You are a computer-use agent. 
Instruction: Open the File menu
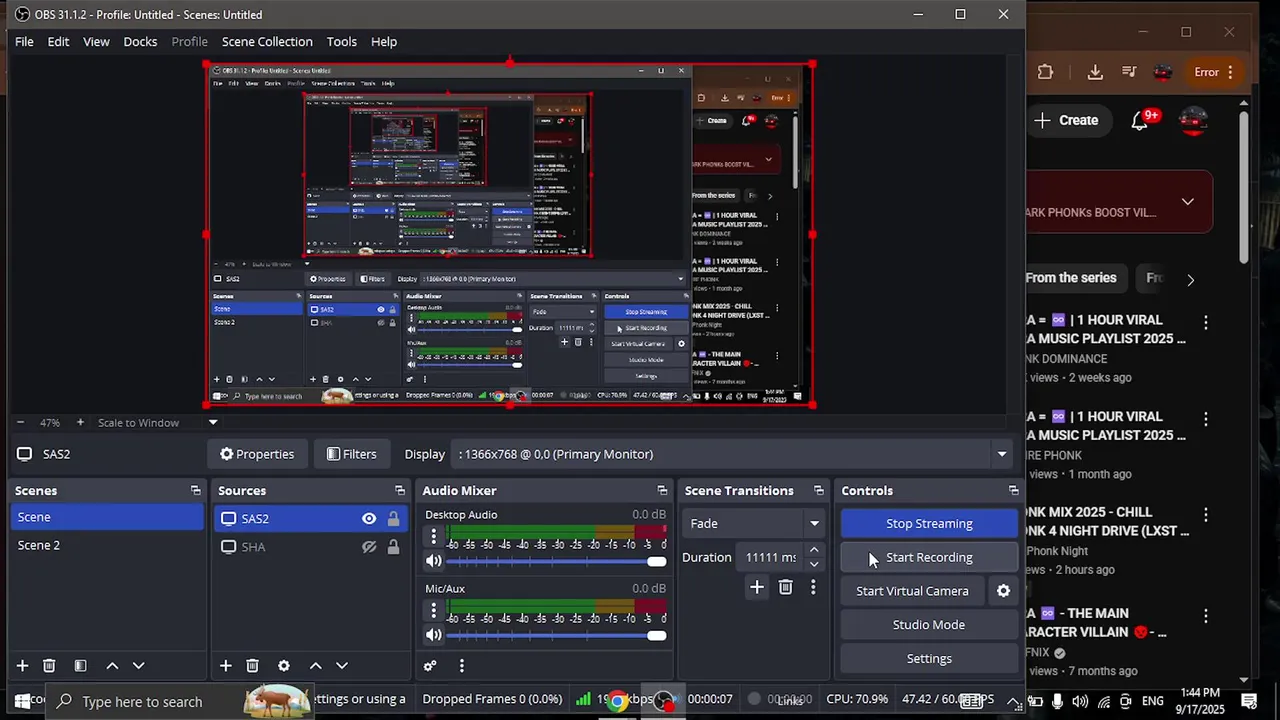[24, 42]
